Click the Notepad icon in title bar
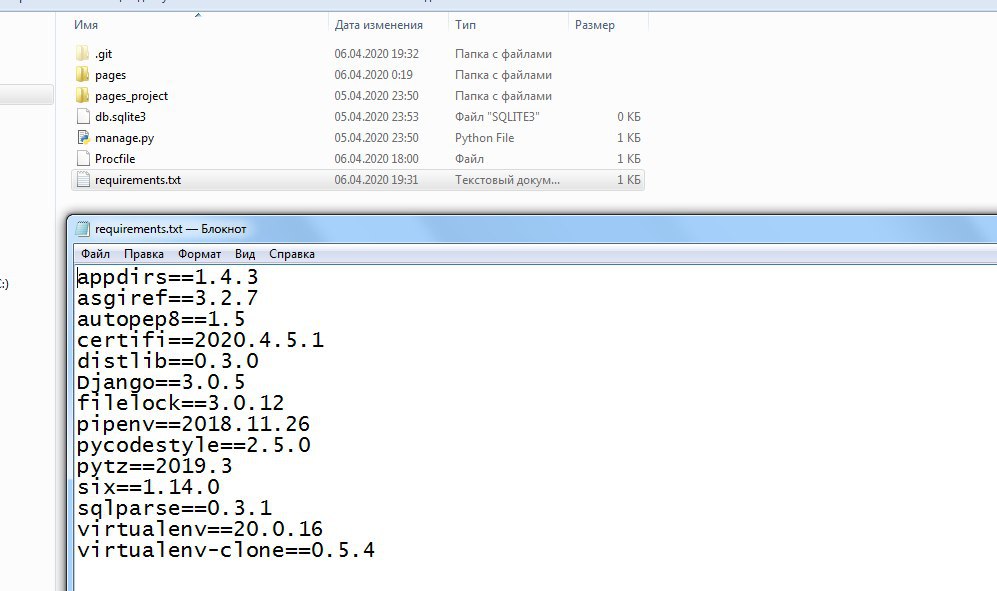 pos(83,228)
